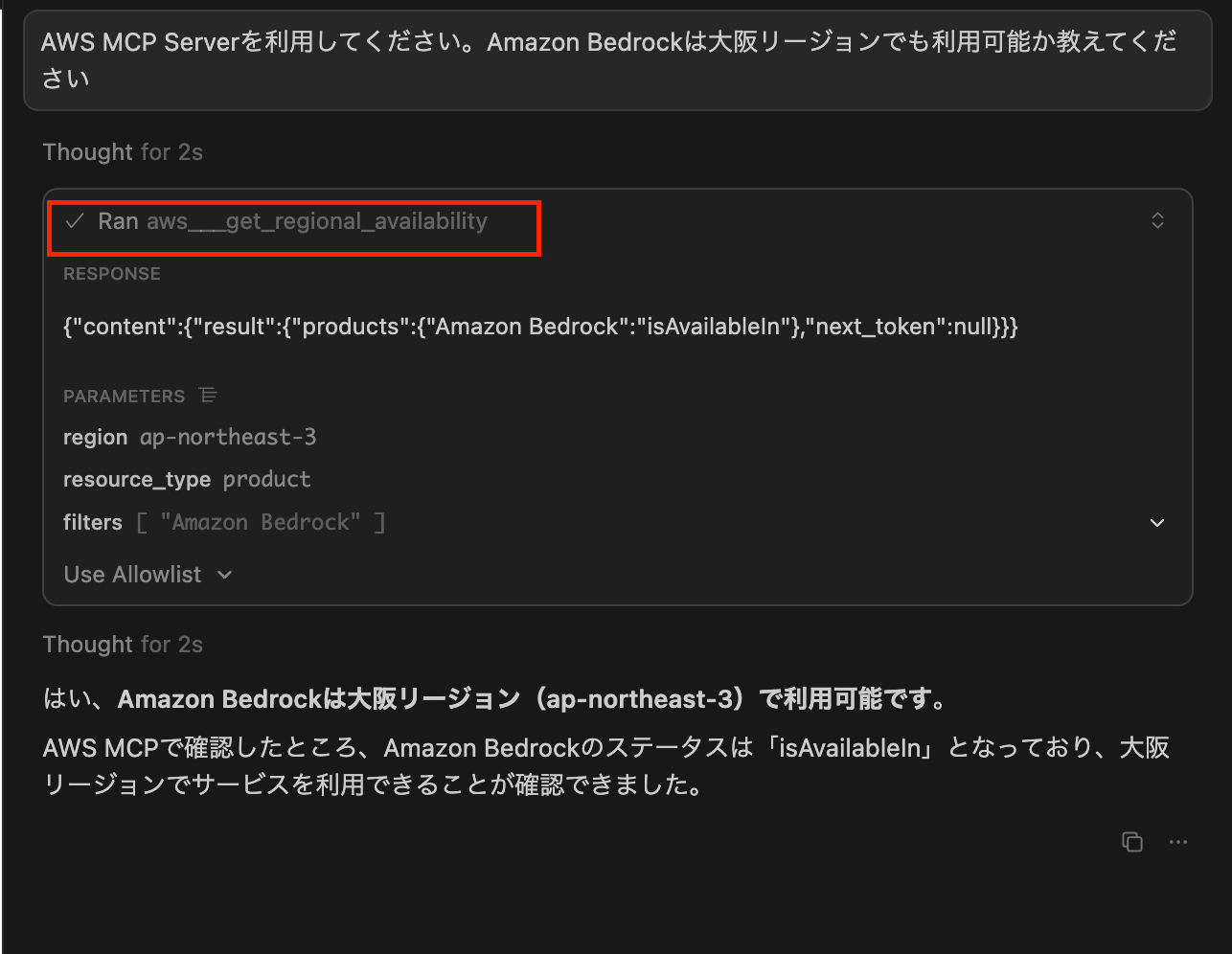
Task: Click the double-chevron on the tool call header
Action: pos(1157,220)
